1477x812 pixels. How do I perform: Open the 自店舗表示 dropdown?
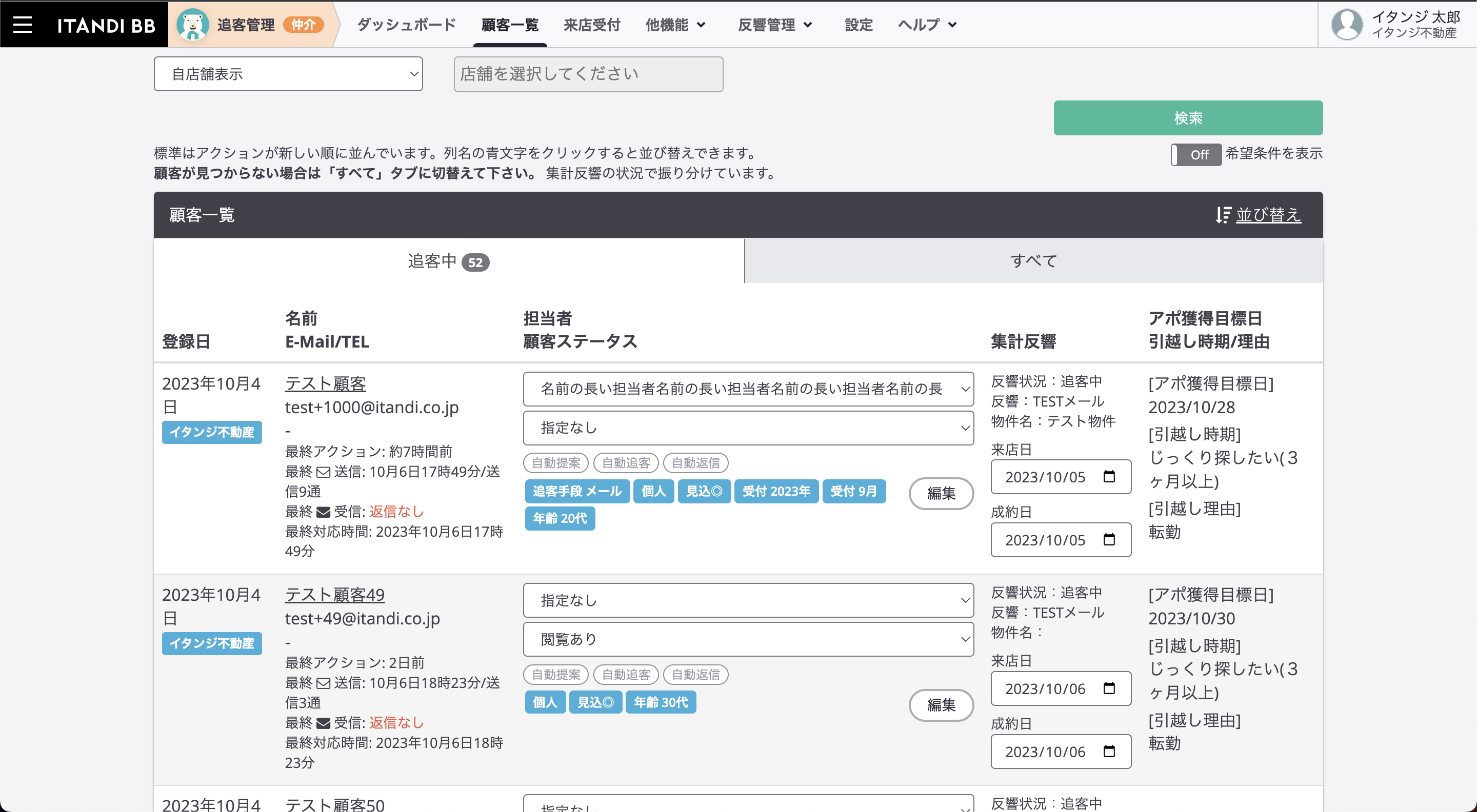(x=288, y=74)
